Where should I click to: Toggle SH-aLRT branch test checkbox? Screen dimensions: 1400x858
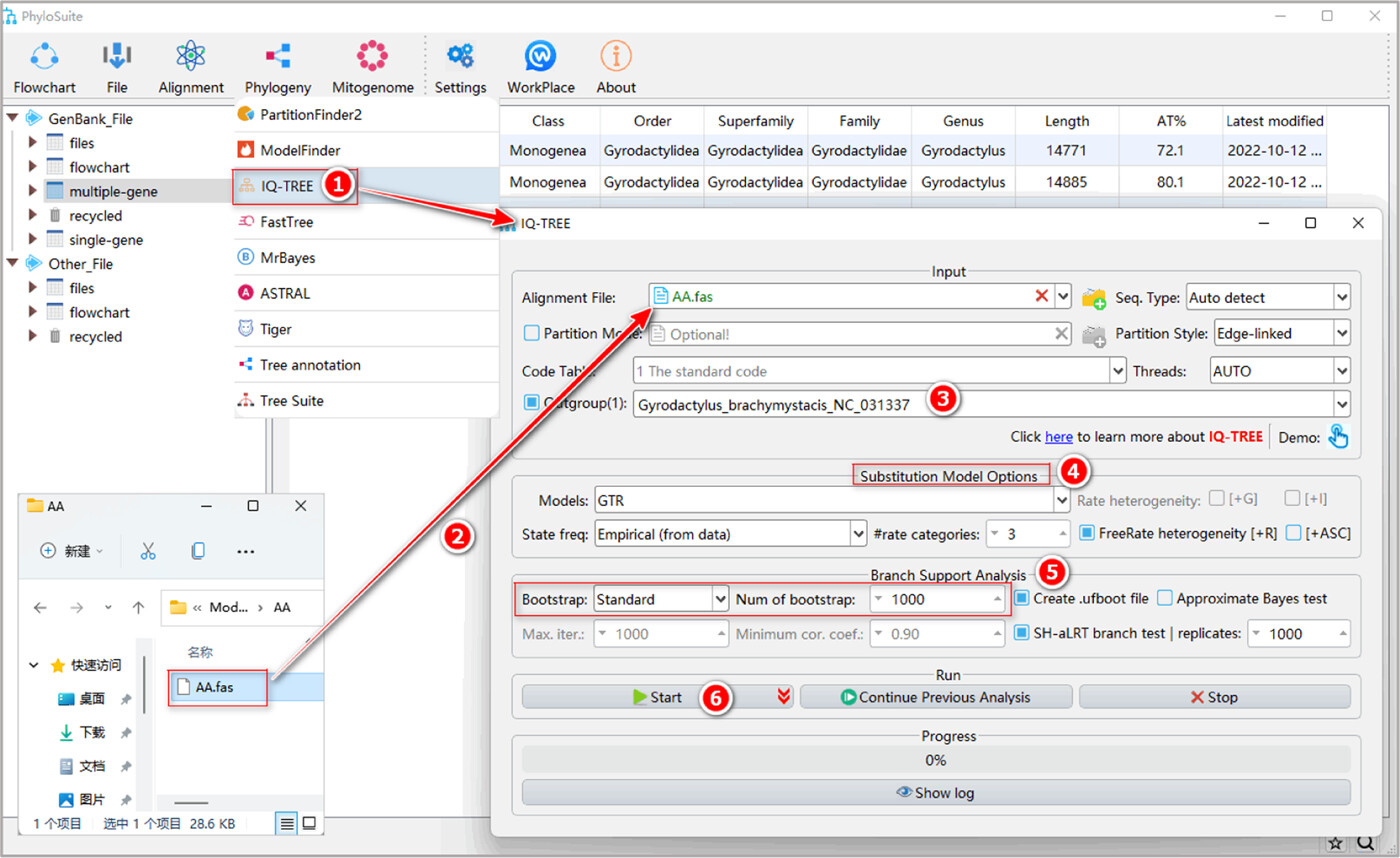click(x=1022, y=633)
